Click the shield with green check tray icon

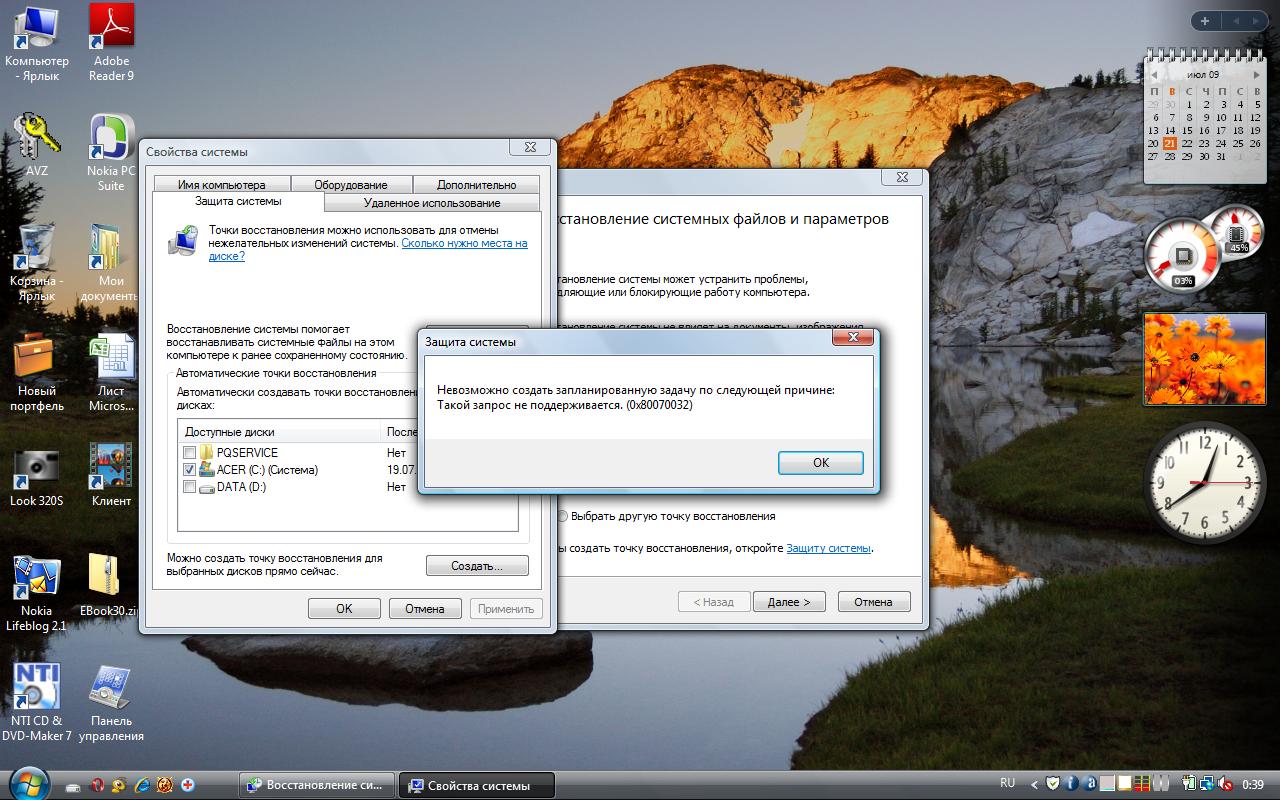(x=1054, y=784)
